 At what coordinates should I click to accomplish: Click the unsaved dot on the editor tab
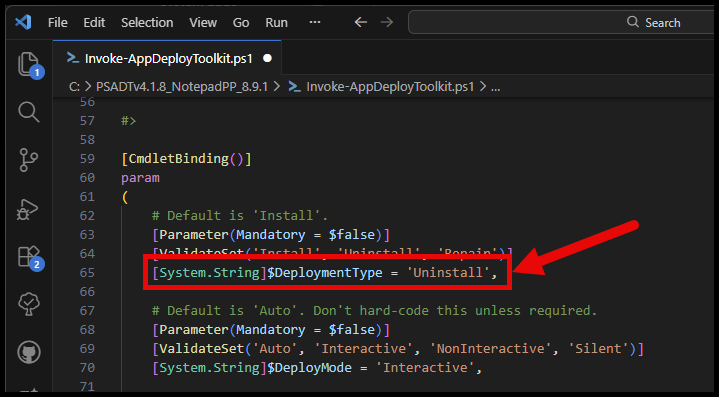267,58
